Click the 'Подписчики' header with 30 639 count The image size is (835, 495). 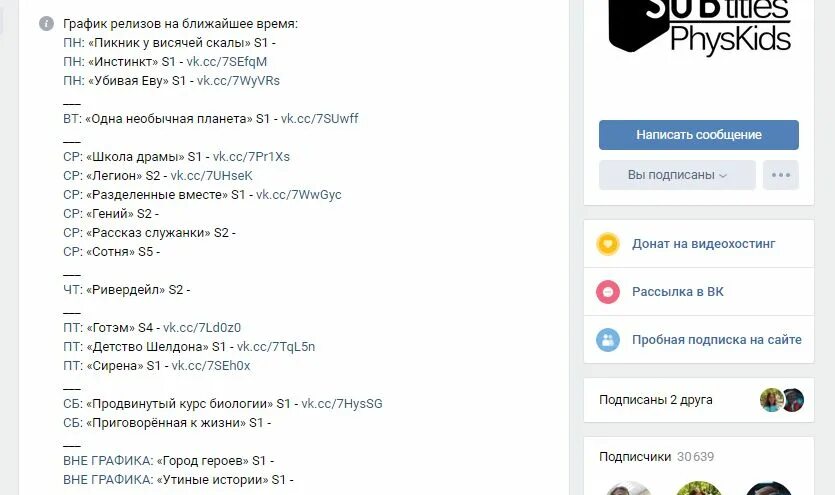pos(656,457)
